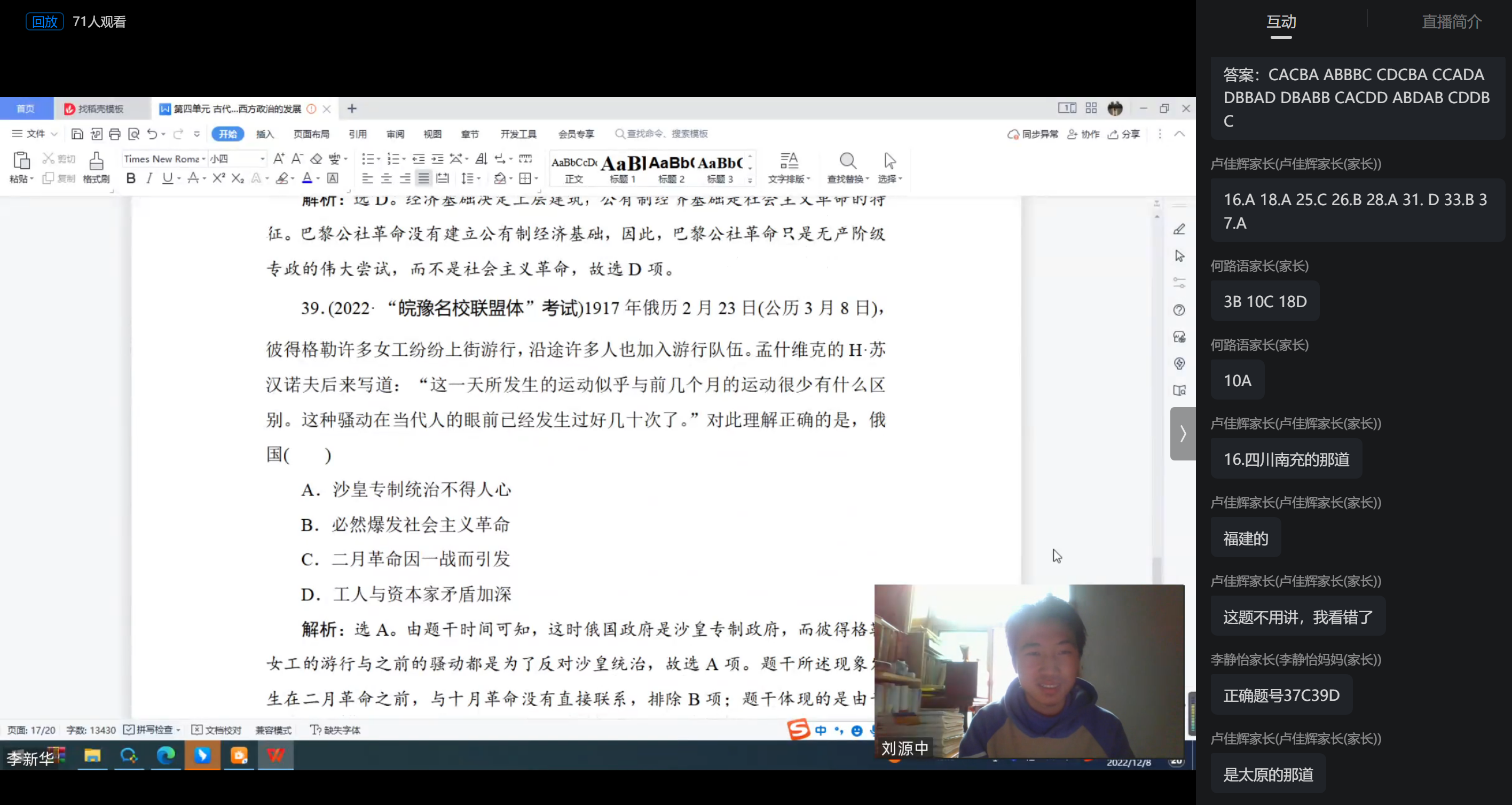Collapse the chat panel with side arrow
This screenshot has width=1512, height=805.
tap(1183, 433)
